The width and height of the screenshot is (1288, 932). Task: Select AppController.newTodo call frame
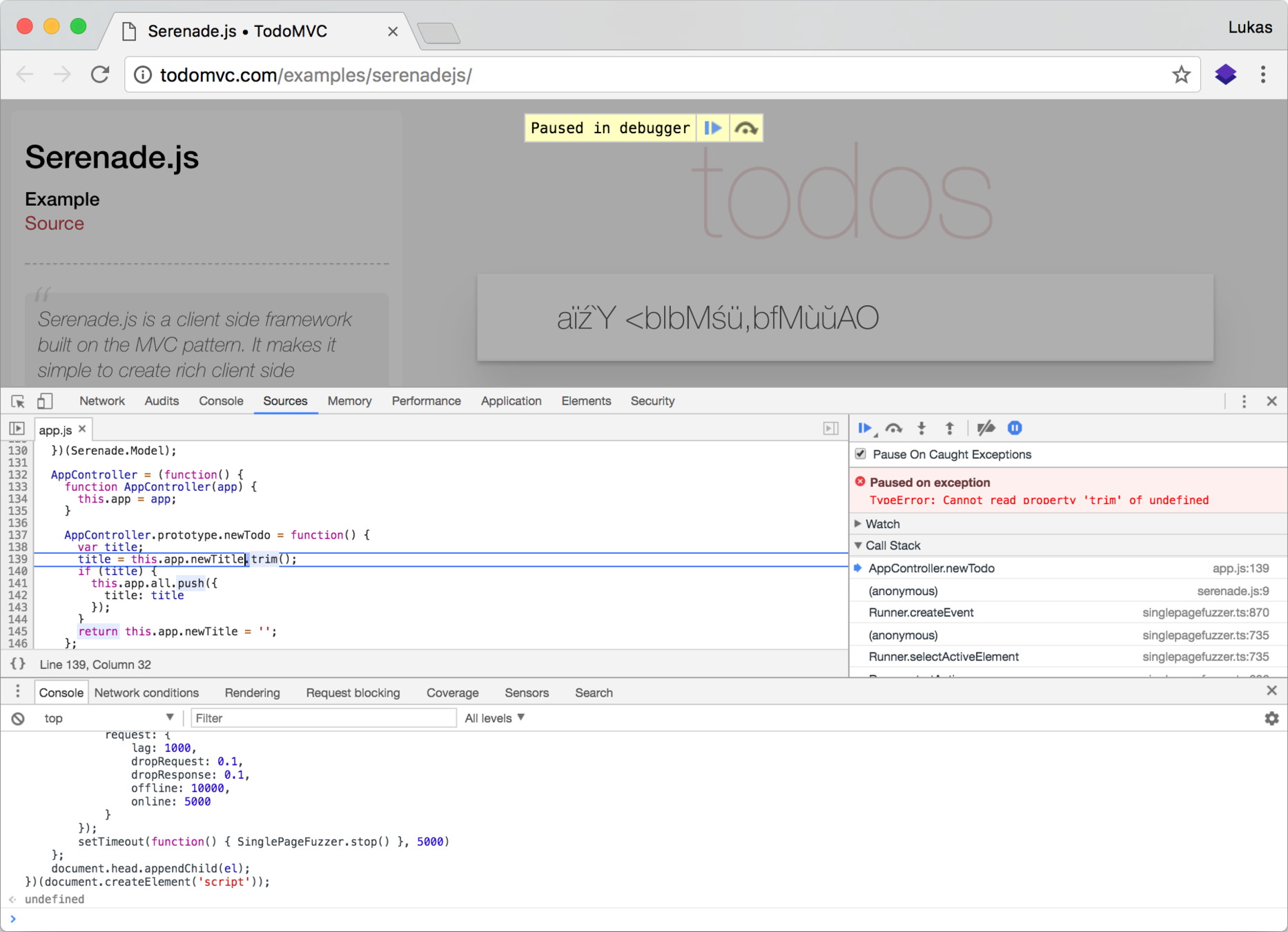coord(1069,568)
